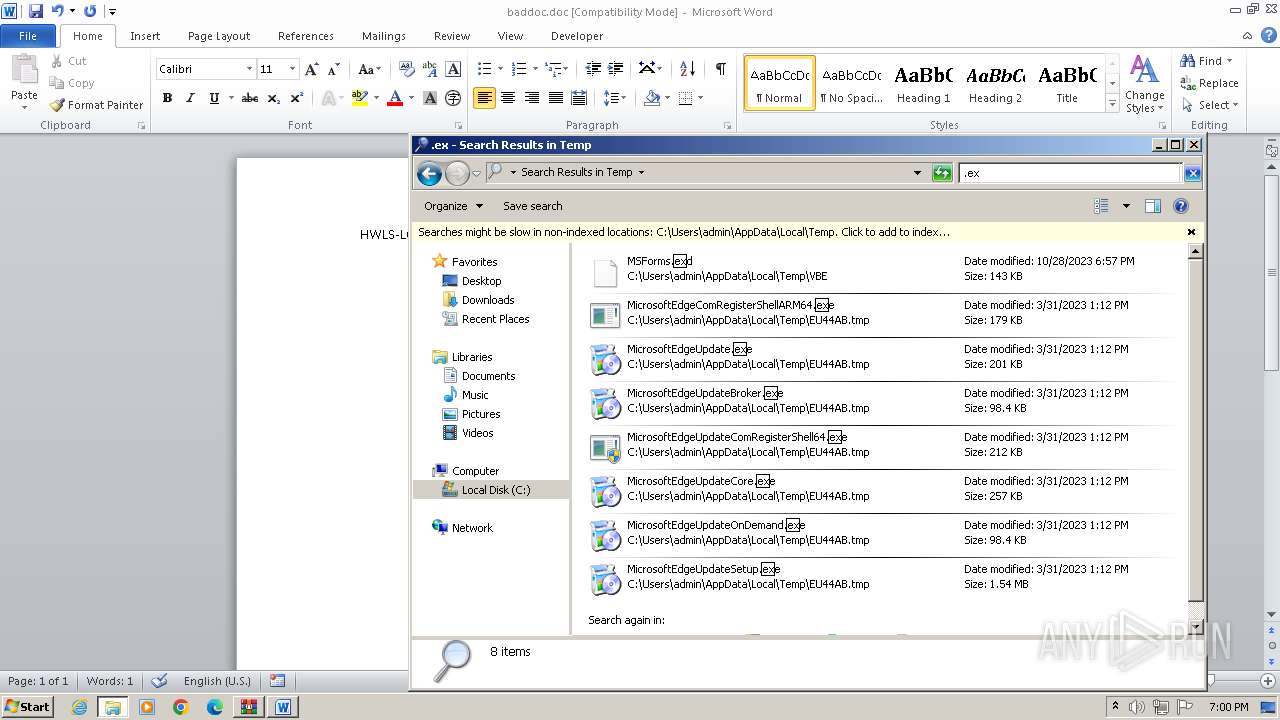1280x720 pixels.
Task: Switch to Page Layout tab
Action: 219,36
